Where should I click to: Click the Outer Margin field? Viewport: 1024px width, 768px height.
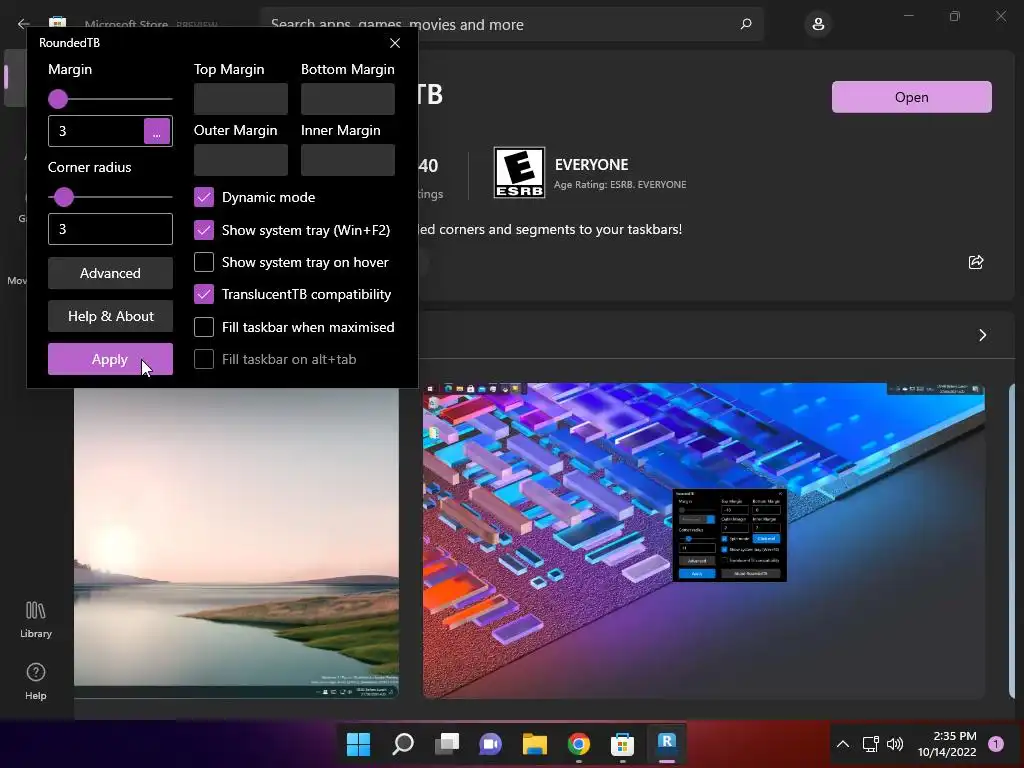pyautogui.click(x=241, y=160)
